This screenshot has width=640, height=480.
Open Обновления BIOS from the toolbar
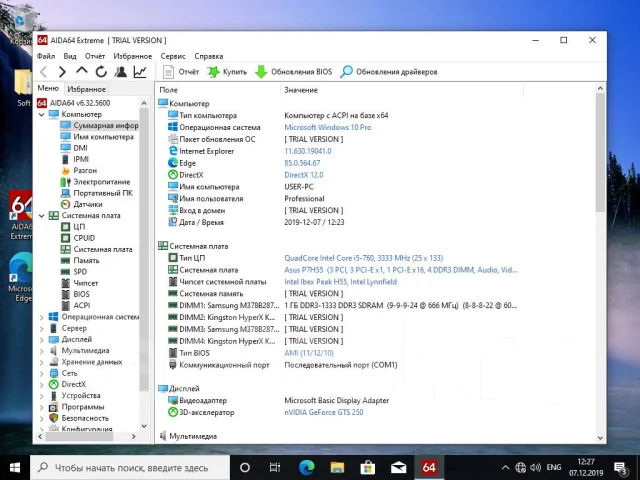pos(293,72)
